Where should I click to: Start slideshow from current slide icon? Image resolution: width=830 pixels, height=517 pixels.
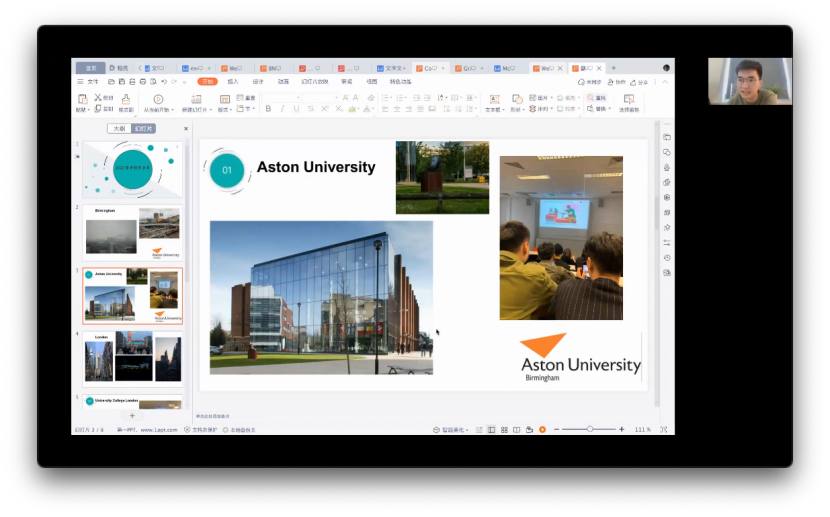158,99
